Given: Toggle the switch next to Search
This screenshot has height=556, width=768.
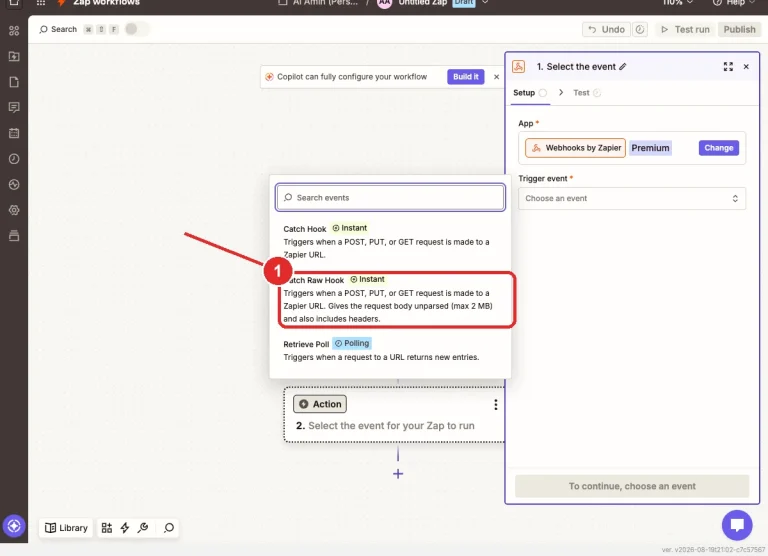Looking at the screenshot, I should [x=136, y=29].
